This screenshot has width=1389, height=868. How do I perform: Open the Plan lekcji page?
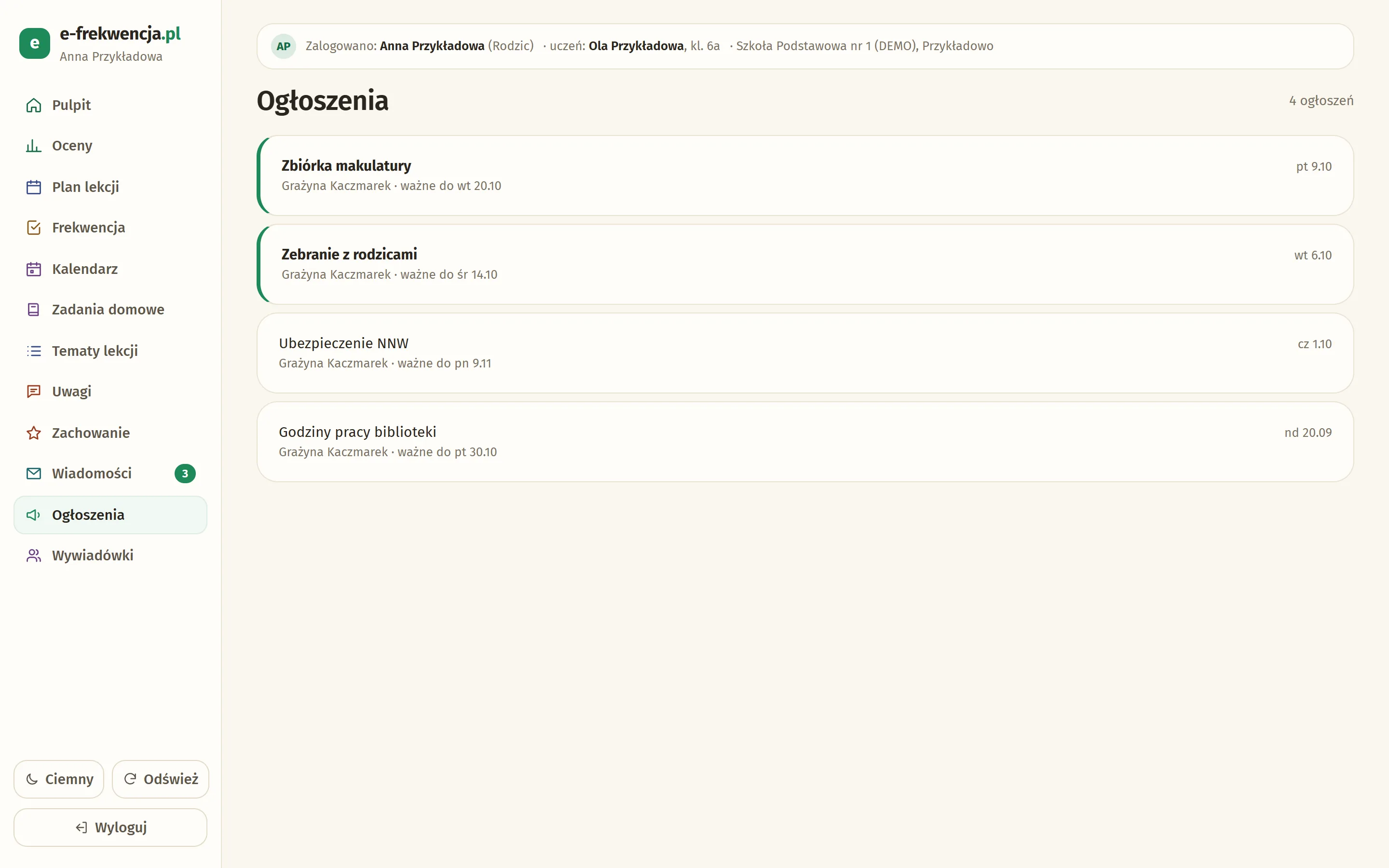(x=110, y=187)
